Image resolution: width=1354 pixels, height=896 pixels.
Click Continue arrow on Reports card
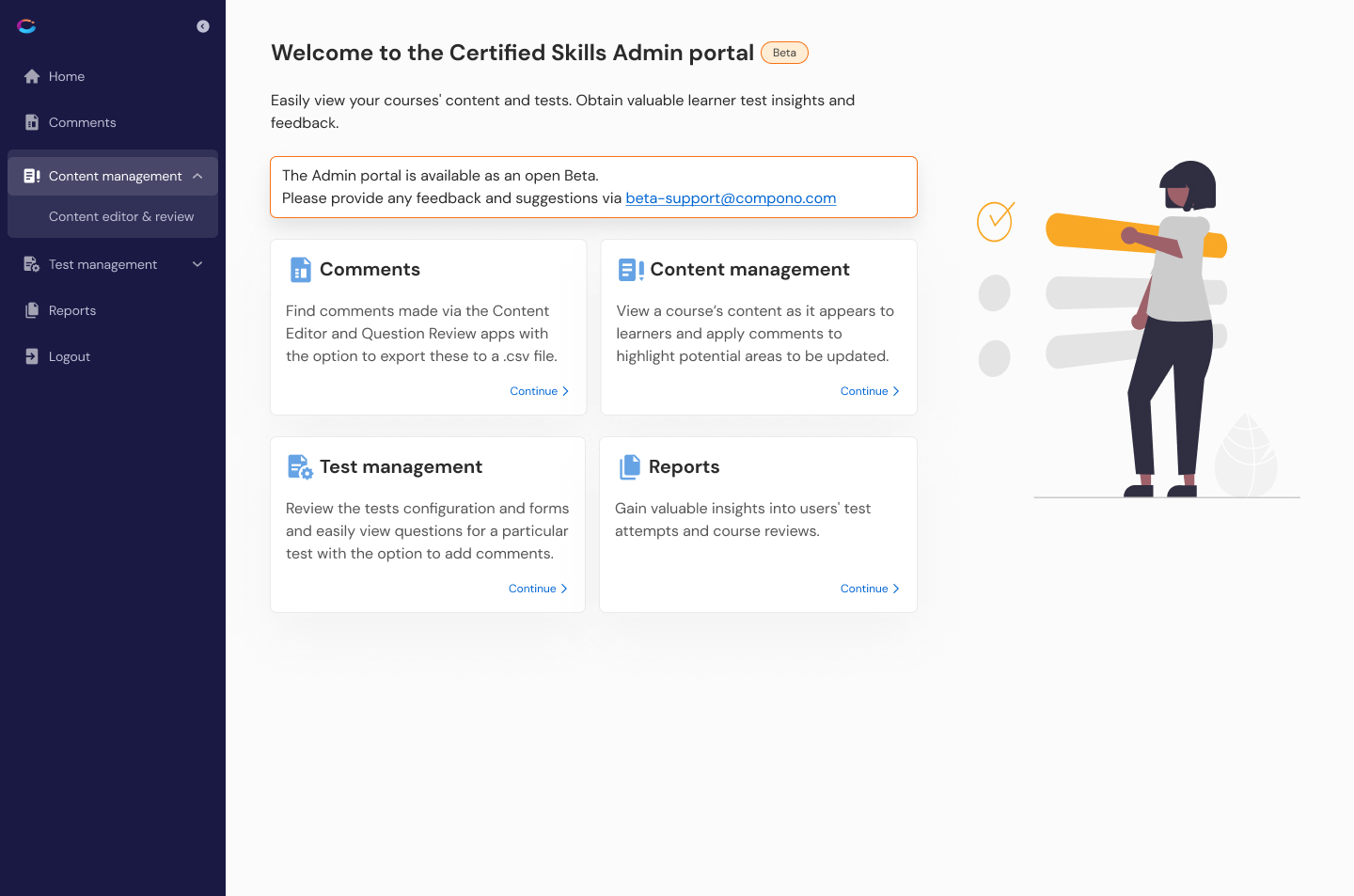click(896, 589)
